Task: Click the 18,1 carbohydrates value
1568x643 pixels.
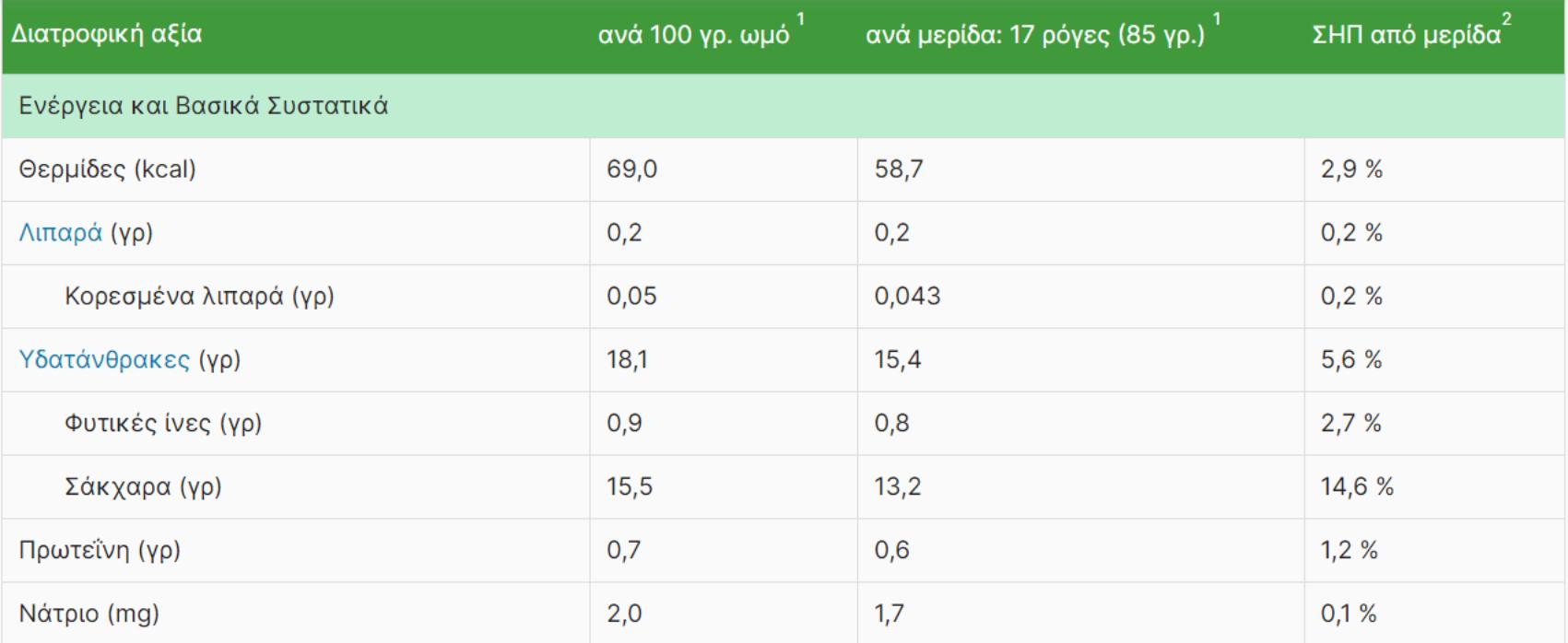Action: pos(627,359)
